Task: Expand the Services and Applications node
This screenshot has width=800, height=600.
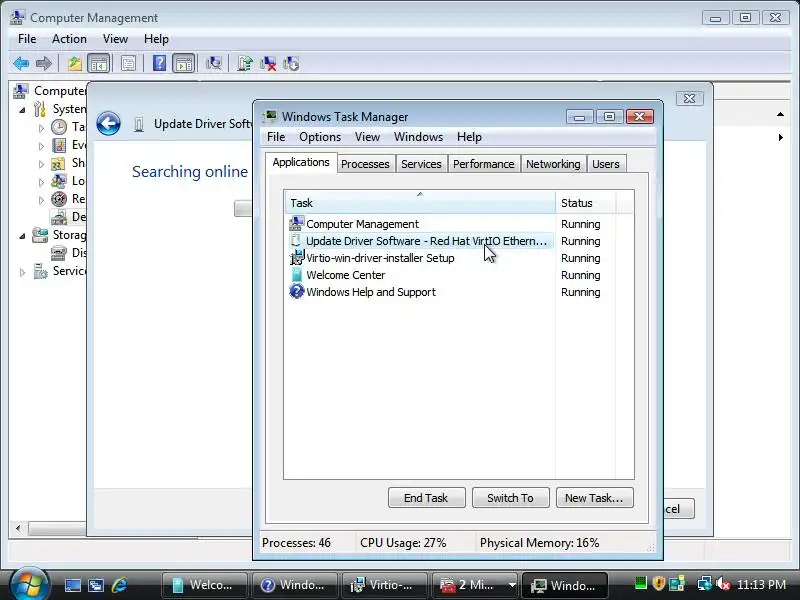Action: 22,272
